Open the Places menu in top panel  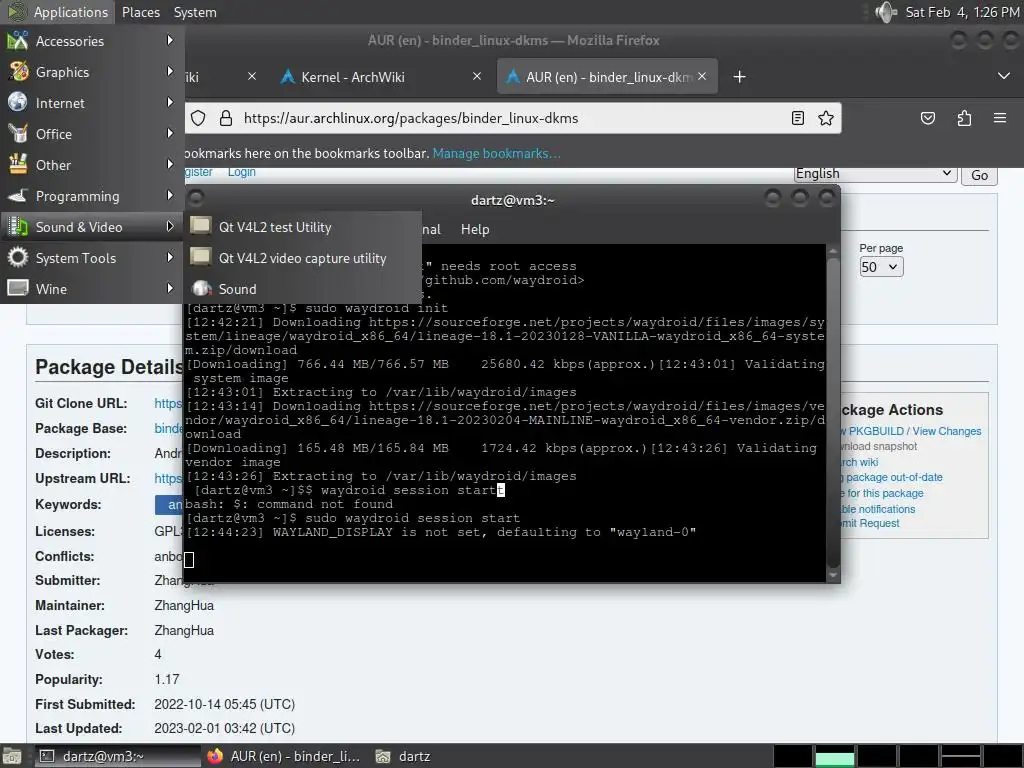coord(140,12)
